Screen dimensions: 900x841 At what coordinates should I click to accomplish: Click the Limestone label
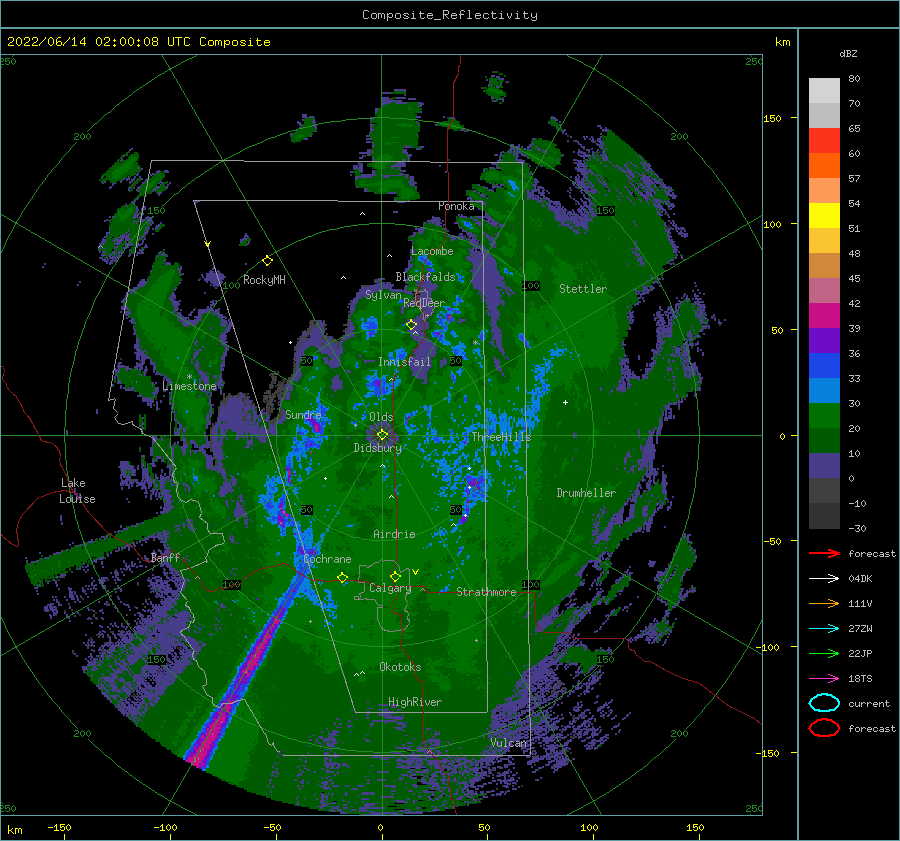(189, 386)
